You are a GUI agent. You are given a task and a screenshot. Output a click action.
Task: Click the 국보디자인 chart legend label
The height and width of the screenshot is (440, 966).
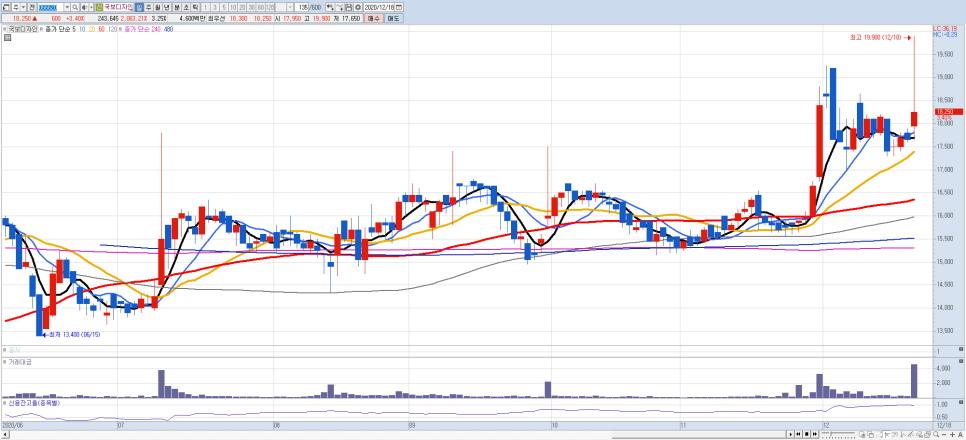[x=23, y=29]
